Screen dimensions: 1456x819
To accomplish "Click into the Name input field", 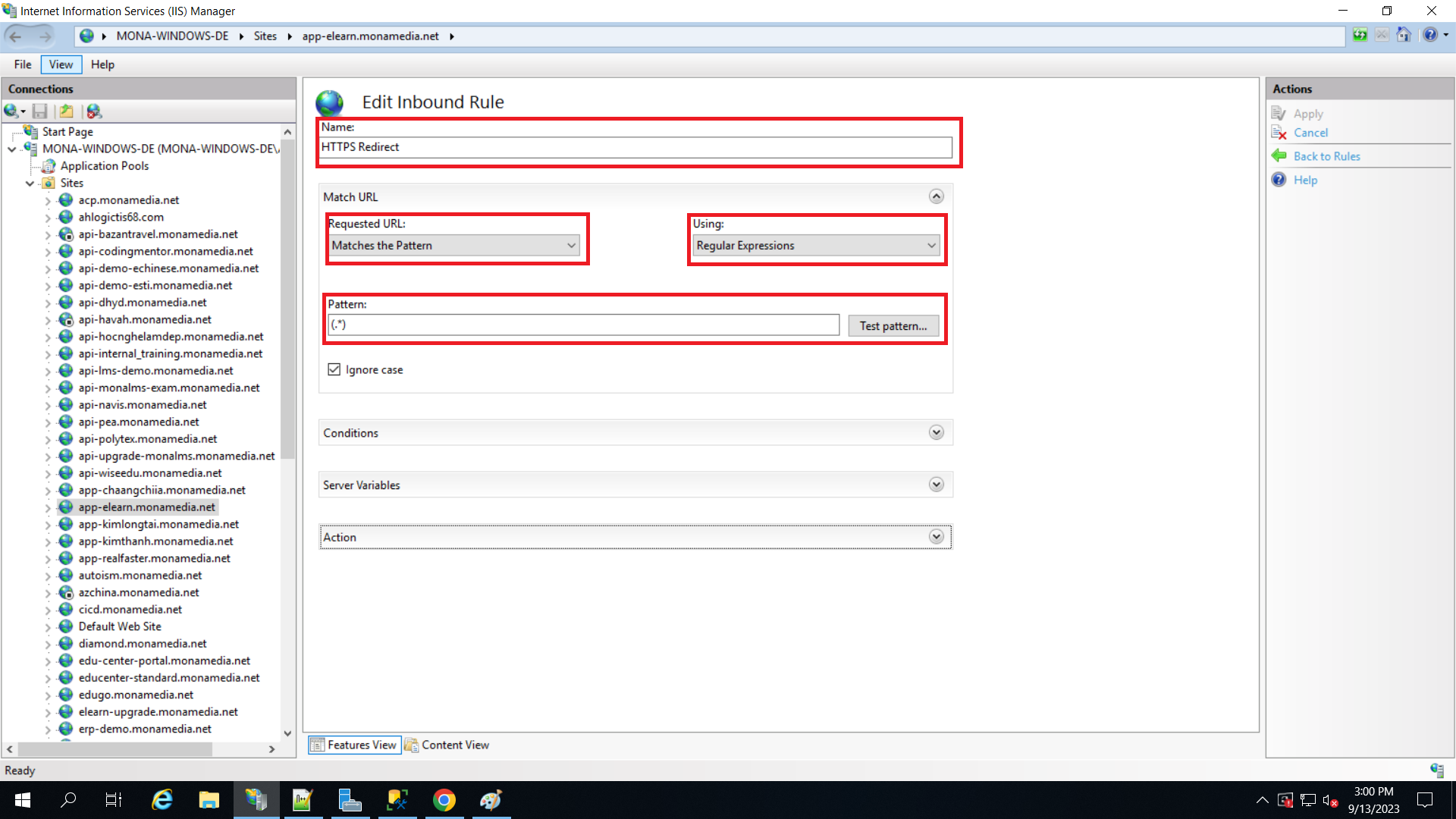I will pyautogui.click(x=635, y=147).
